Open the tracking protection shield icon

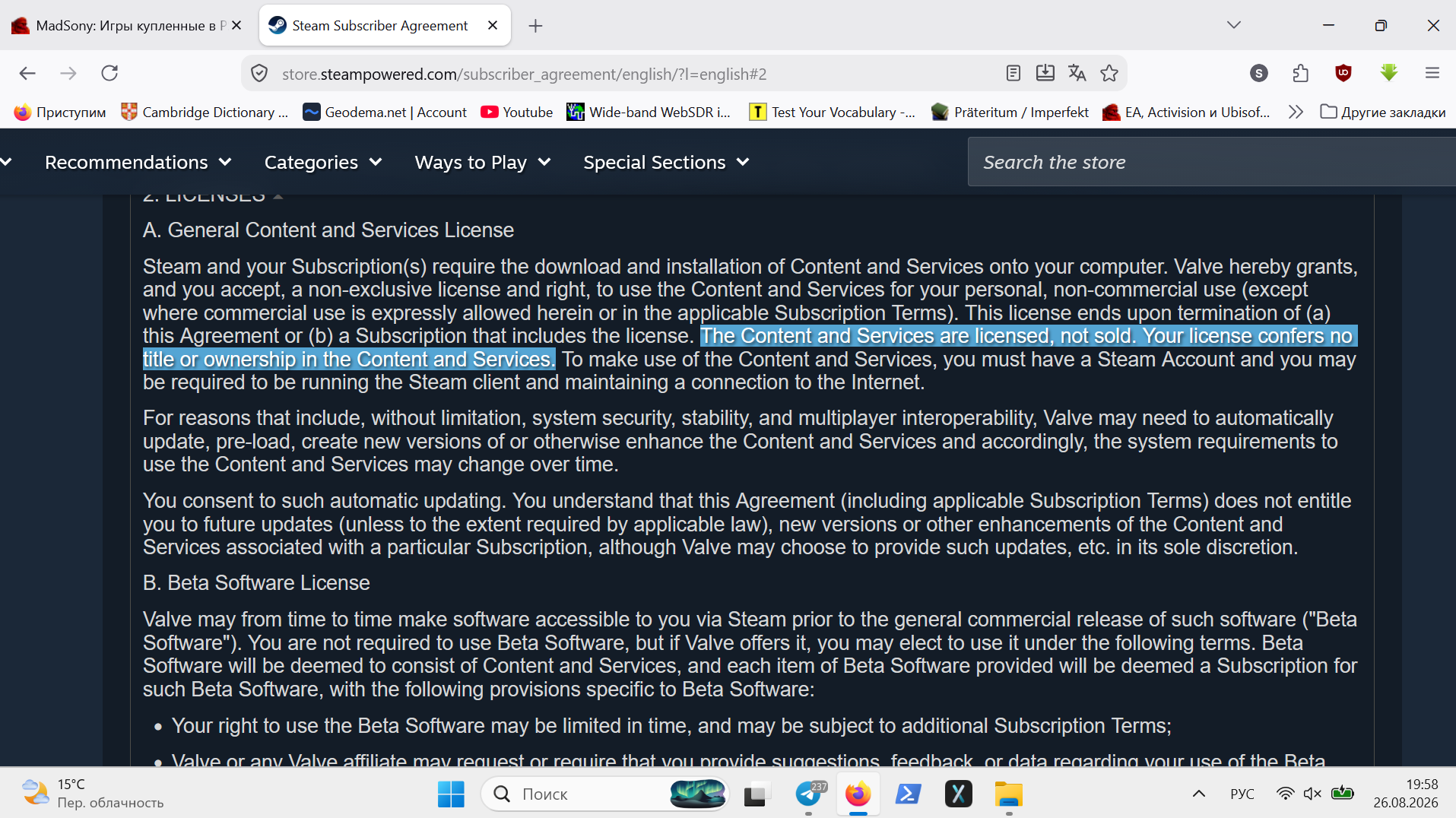(259, 74)
